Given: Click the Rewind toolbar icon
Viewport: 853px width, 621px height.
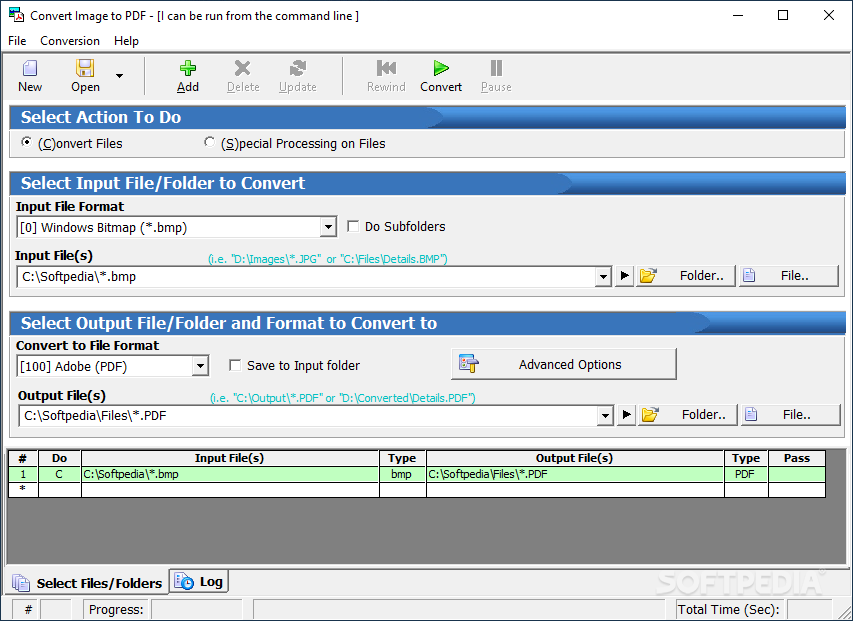Looking at the screenshot, I should [x=386, y=69].
